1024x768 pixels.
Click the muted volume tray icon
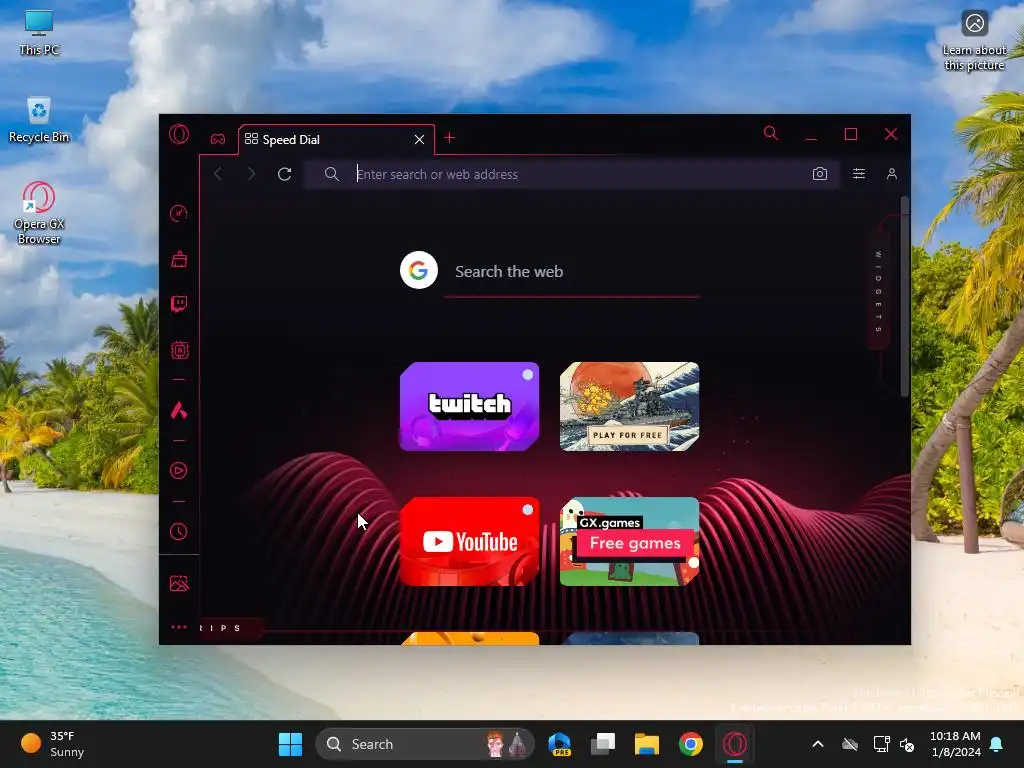click(x=907, y=744)
